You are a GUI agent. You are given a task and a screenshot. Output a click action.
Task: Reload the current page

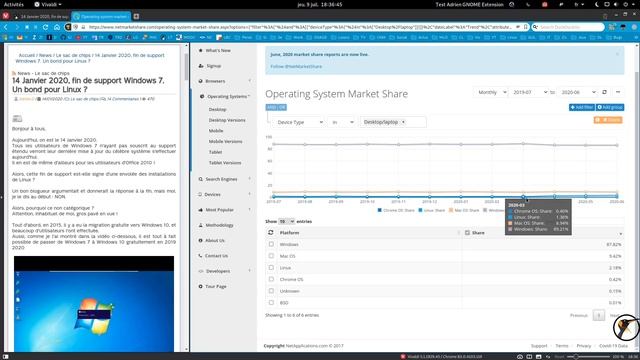click(45, 27)
